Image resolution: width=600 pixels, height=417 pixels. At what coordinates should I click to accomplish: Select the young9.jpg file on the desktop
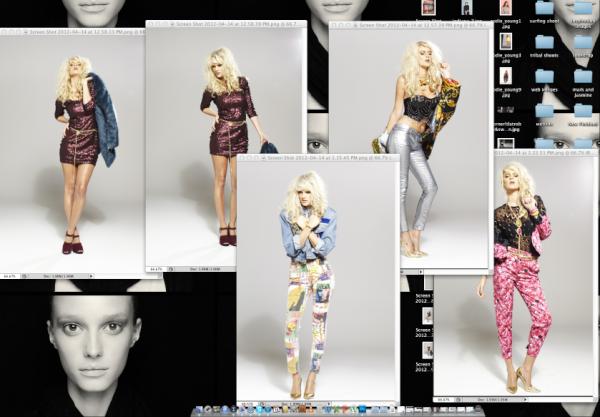(506, 76)
